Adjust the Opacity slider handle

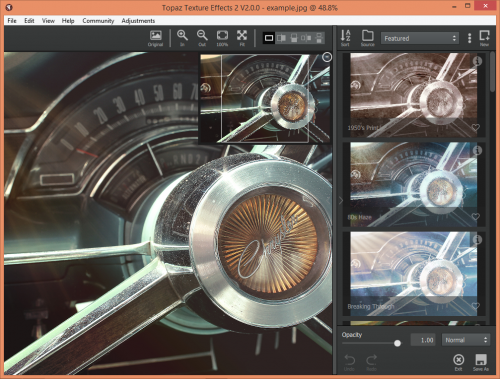(x=397, y=343)
